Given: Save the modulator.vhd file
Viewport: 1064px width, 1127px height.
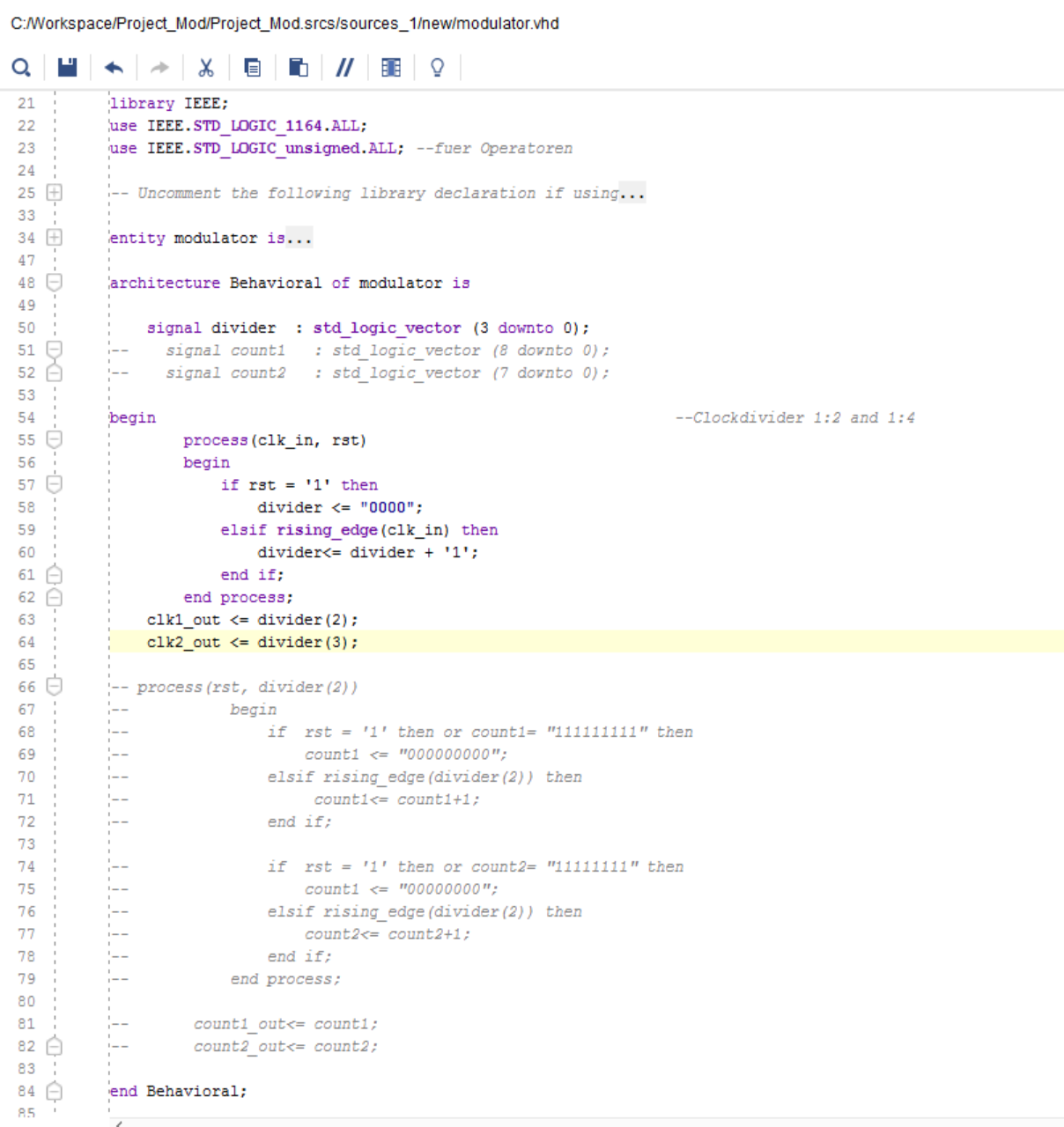Looking at the screenshot, I should click(67, 67).
